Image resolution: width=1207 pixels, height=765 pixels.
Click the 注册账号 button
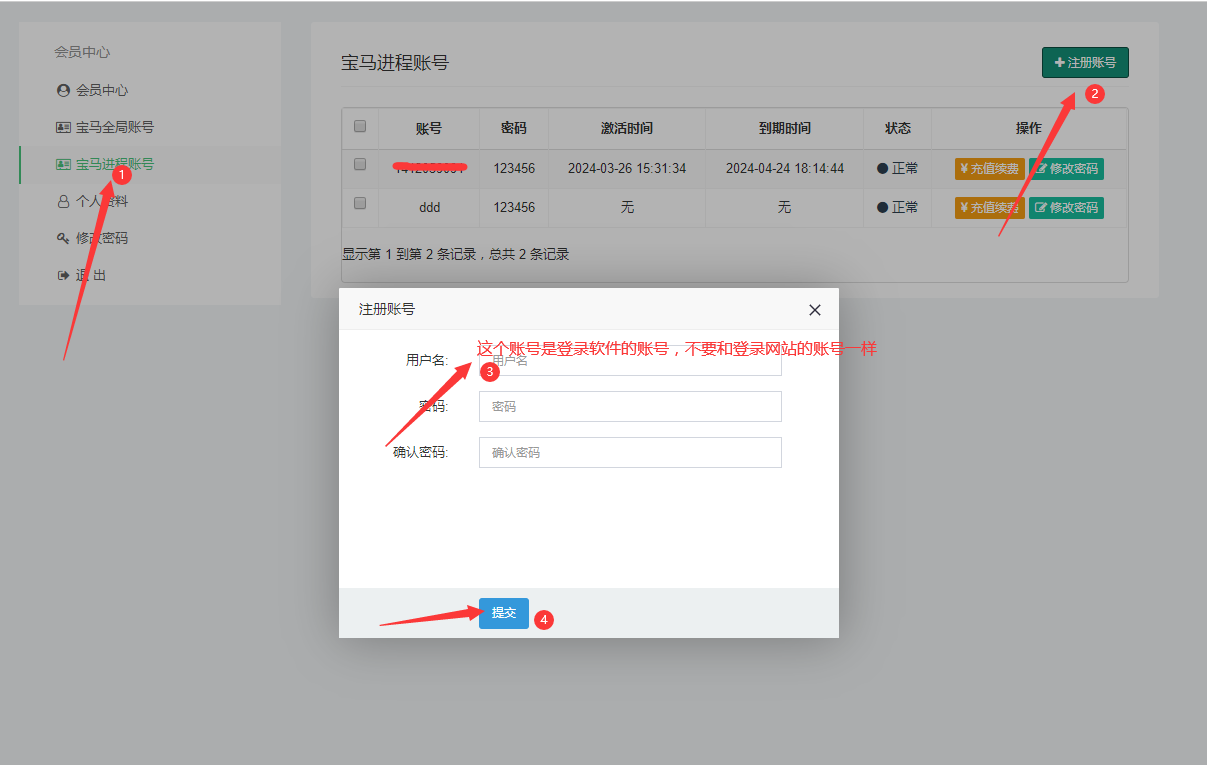point(1085,62)
